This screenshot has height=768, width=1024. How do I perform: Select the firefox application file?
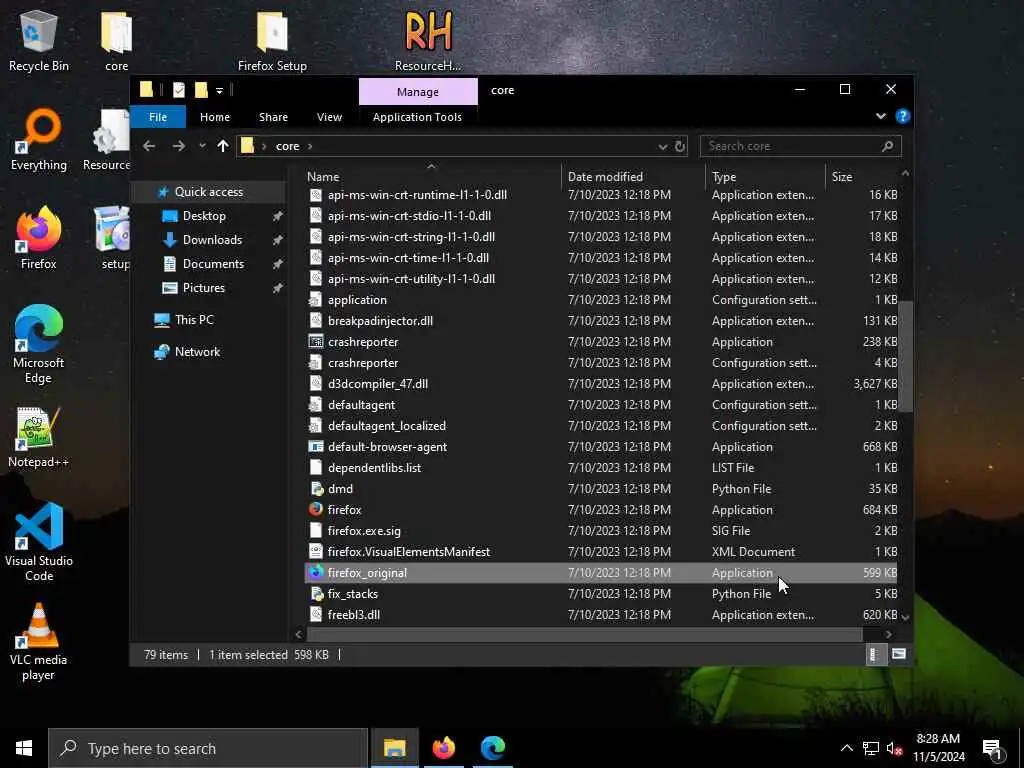(601, 510)
